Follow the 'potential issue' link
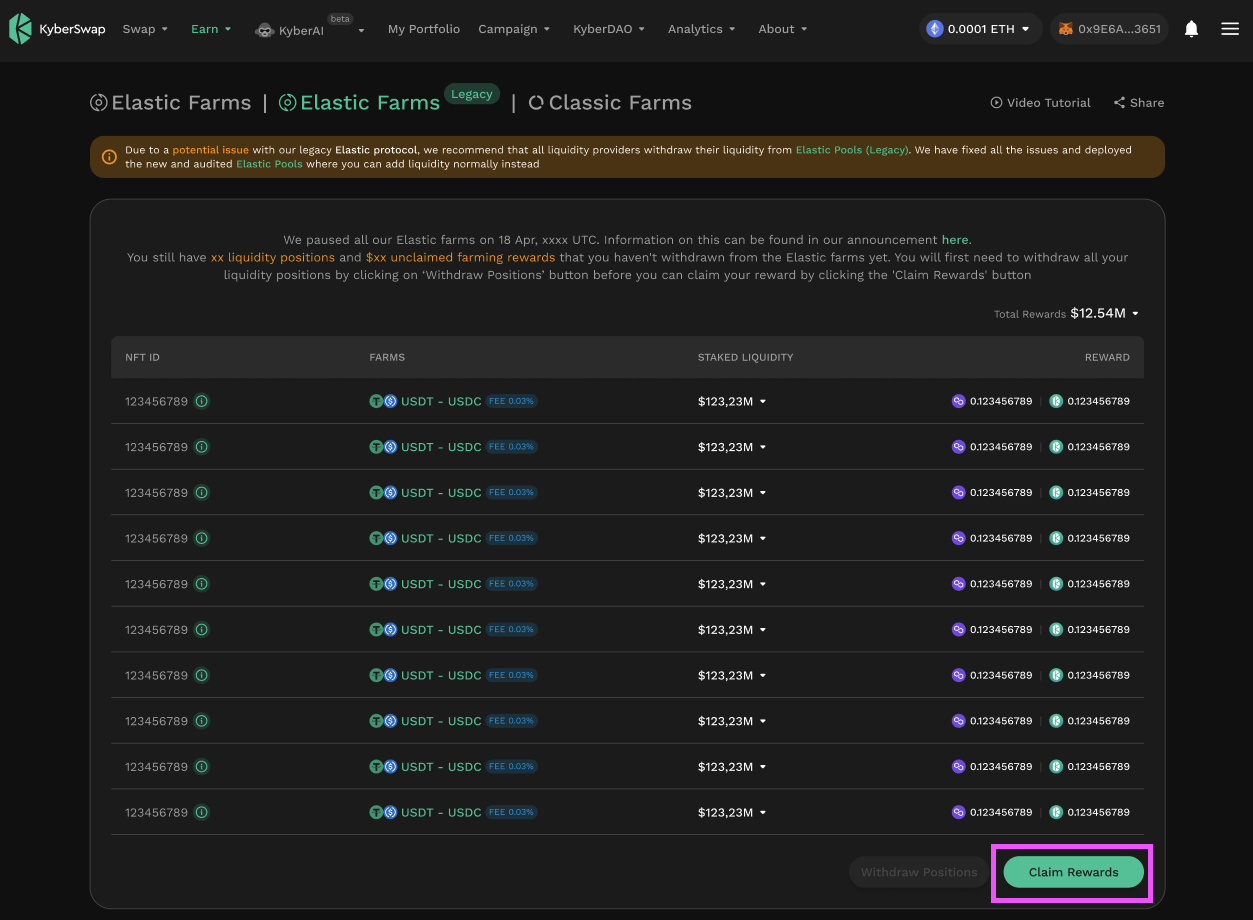This screenshot has width=1253, height=920. [x=210, y=150]
